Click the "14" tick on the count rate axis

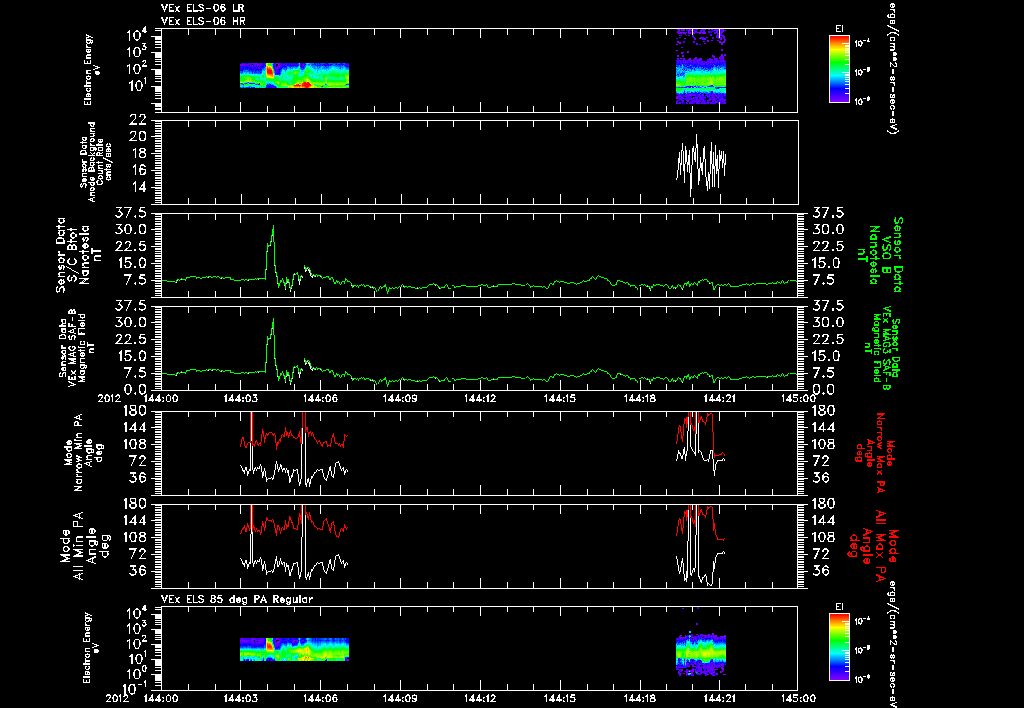pyautogui.click(x=137, y=187)
